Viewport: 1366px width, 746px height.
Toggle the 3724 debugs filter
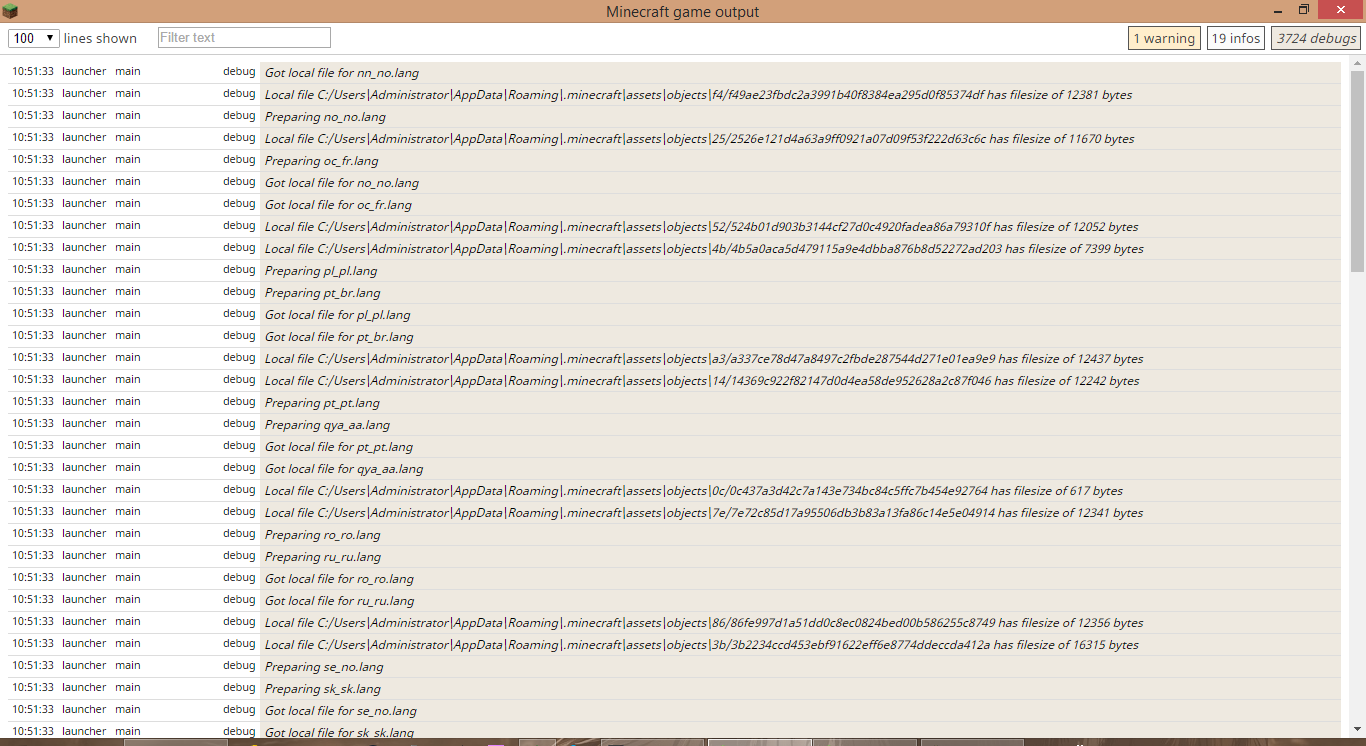click(1315, 38)
